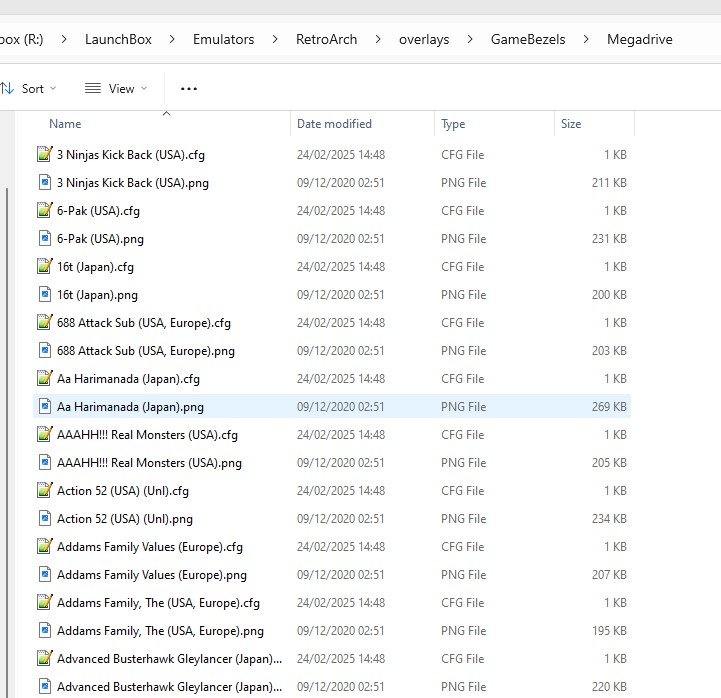
Task: Click the 269 KB size of Aa Harimanada png
Action: pos(609,407)
